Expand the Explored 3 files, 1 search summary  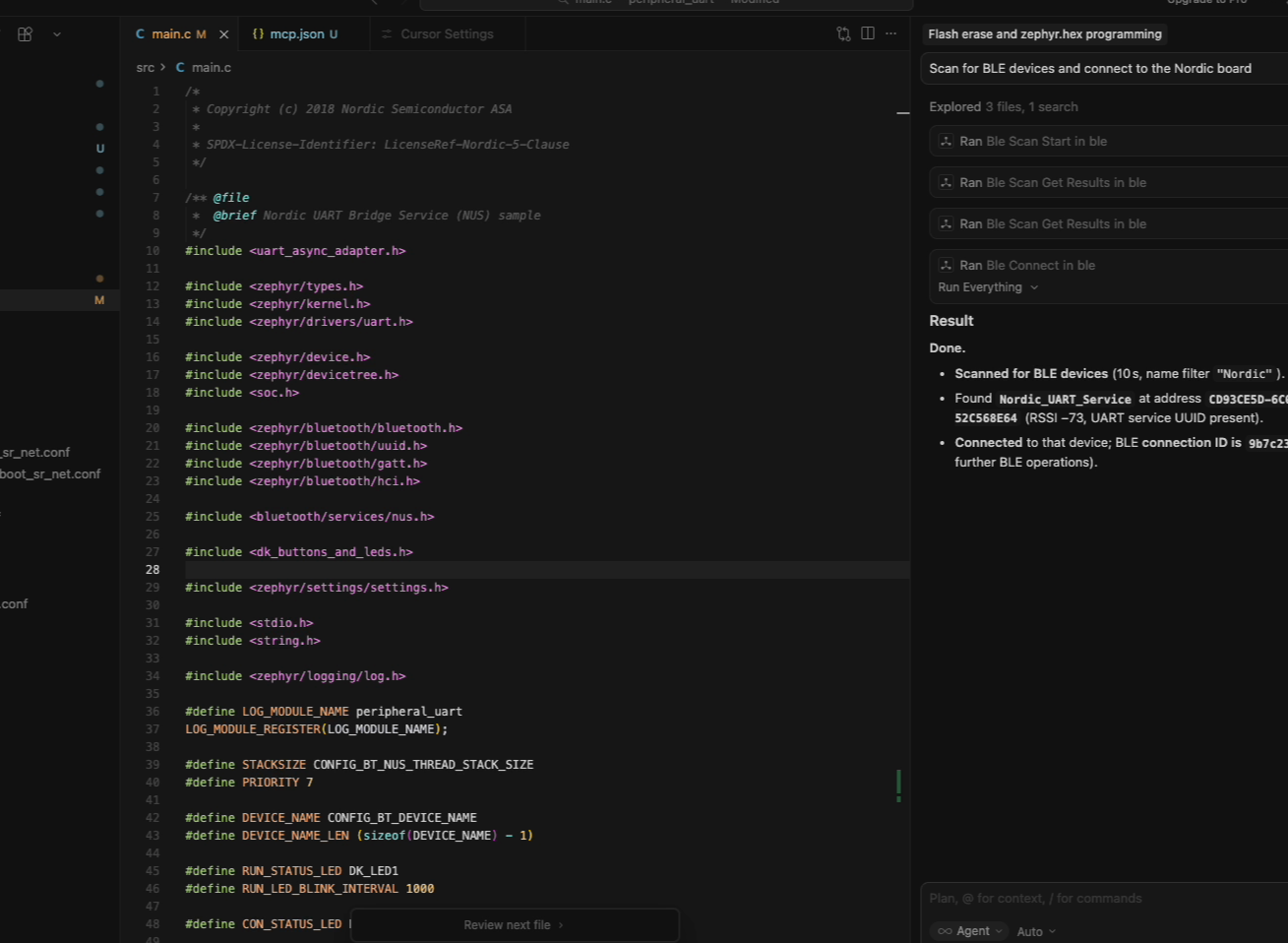1003,107
